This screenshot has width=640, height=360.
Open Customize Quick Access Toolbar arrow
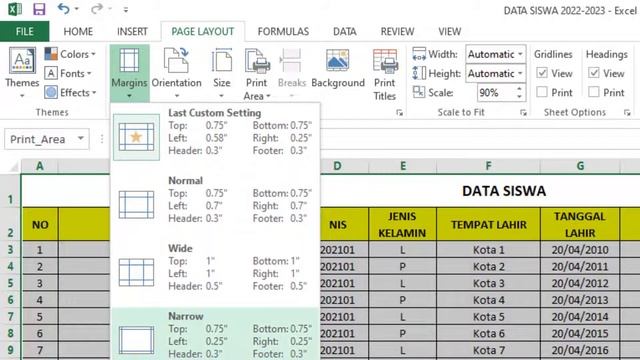coord(126,9)
